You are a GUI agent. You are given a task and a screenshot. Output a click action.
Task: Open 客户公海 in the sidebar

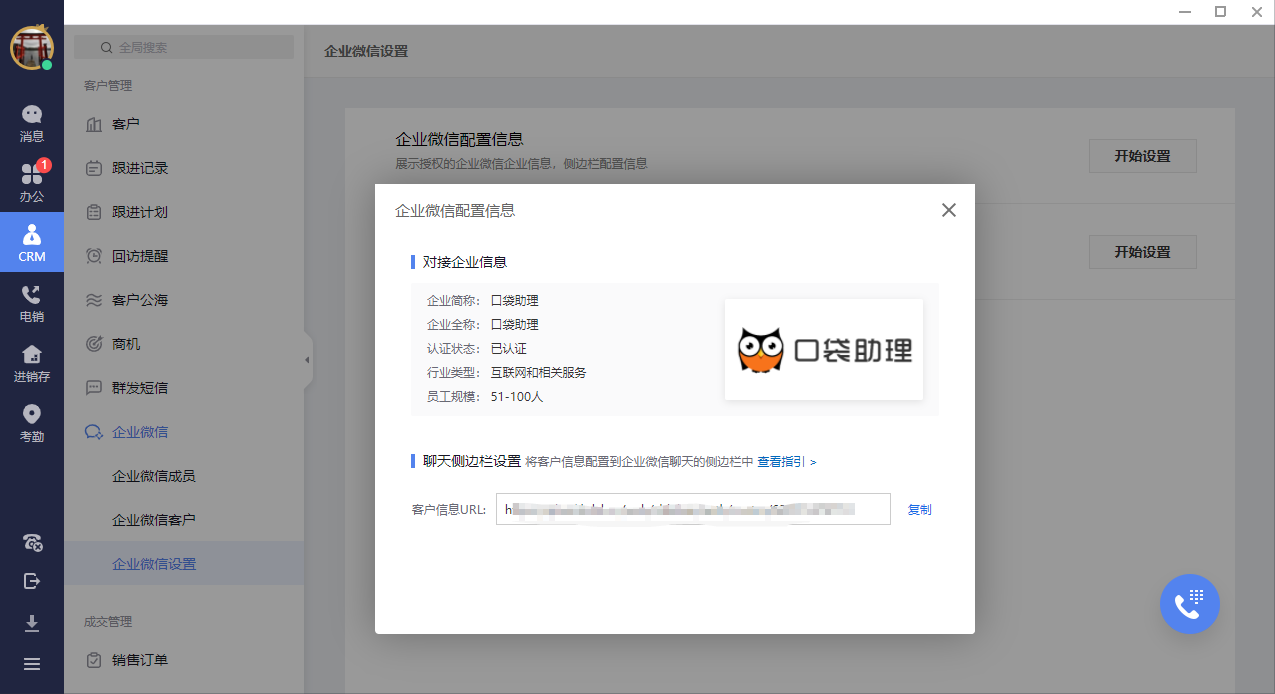click(184, 300)
